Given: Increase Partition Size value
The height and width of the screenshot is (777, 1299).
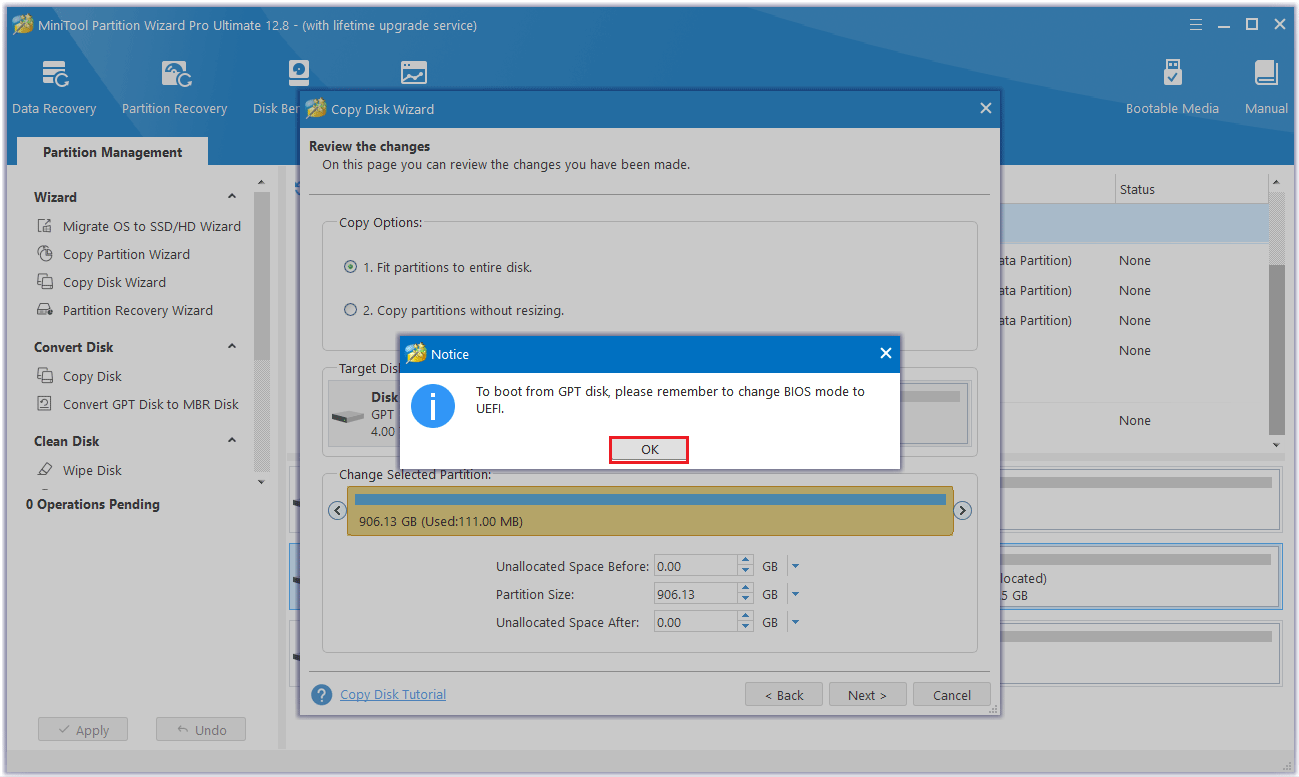Looking at the screenshot, I should 745,589.
